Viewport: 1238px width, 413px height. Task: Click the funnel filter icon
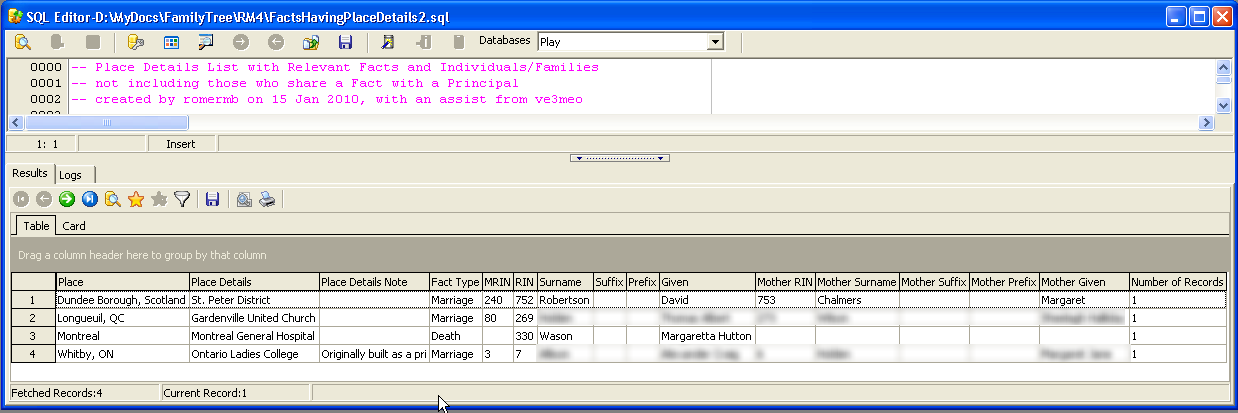(x=182, y=199)
